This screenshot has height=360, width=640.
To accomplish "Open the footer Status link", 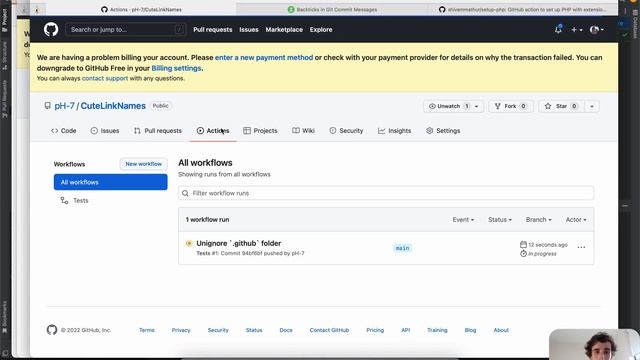I will (x=254, y=330).
